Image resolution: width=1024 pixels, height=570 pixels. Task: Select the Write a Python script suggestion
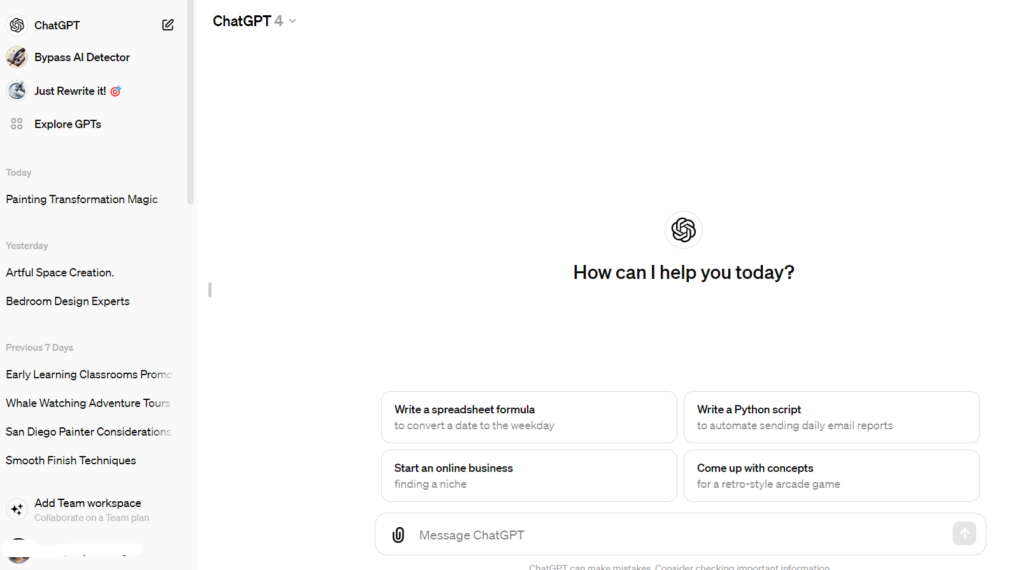[x=831, y=417]
